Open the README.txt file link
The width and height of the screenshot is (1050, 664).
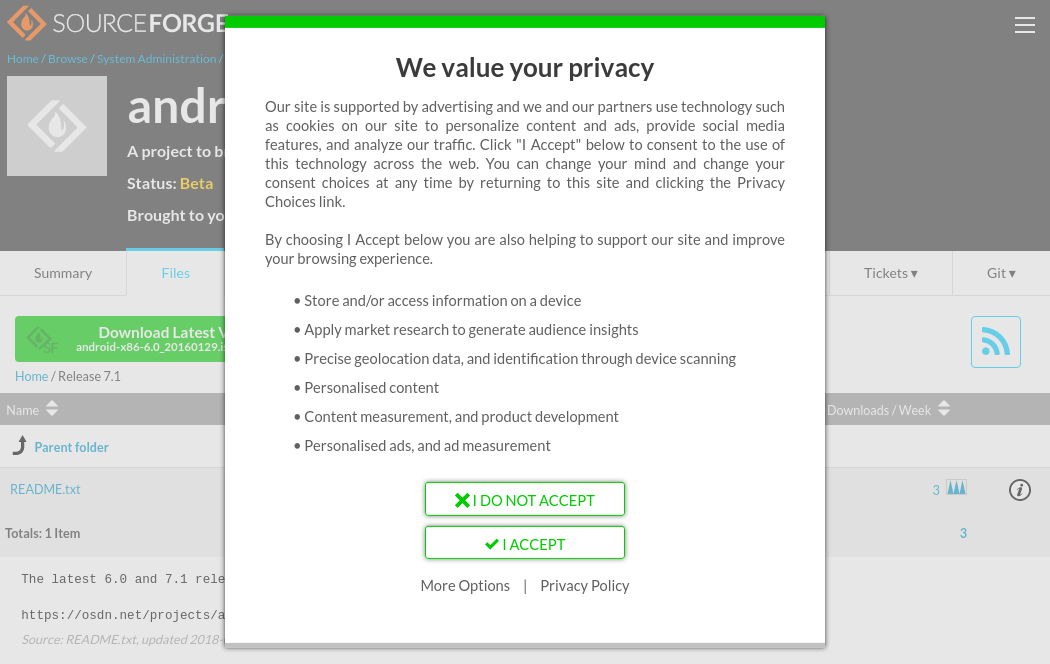(x=45, y=489)
